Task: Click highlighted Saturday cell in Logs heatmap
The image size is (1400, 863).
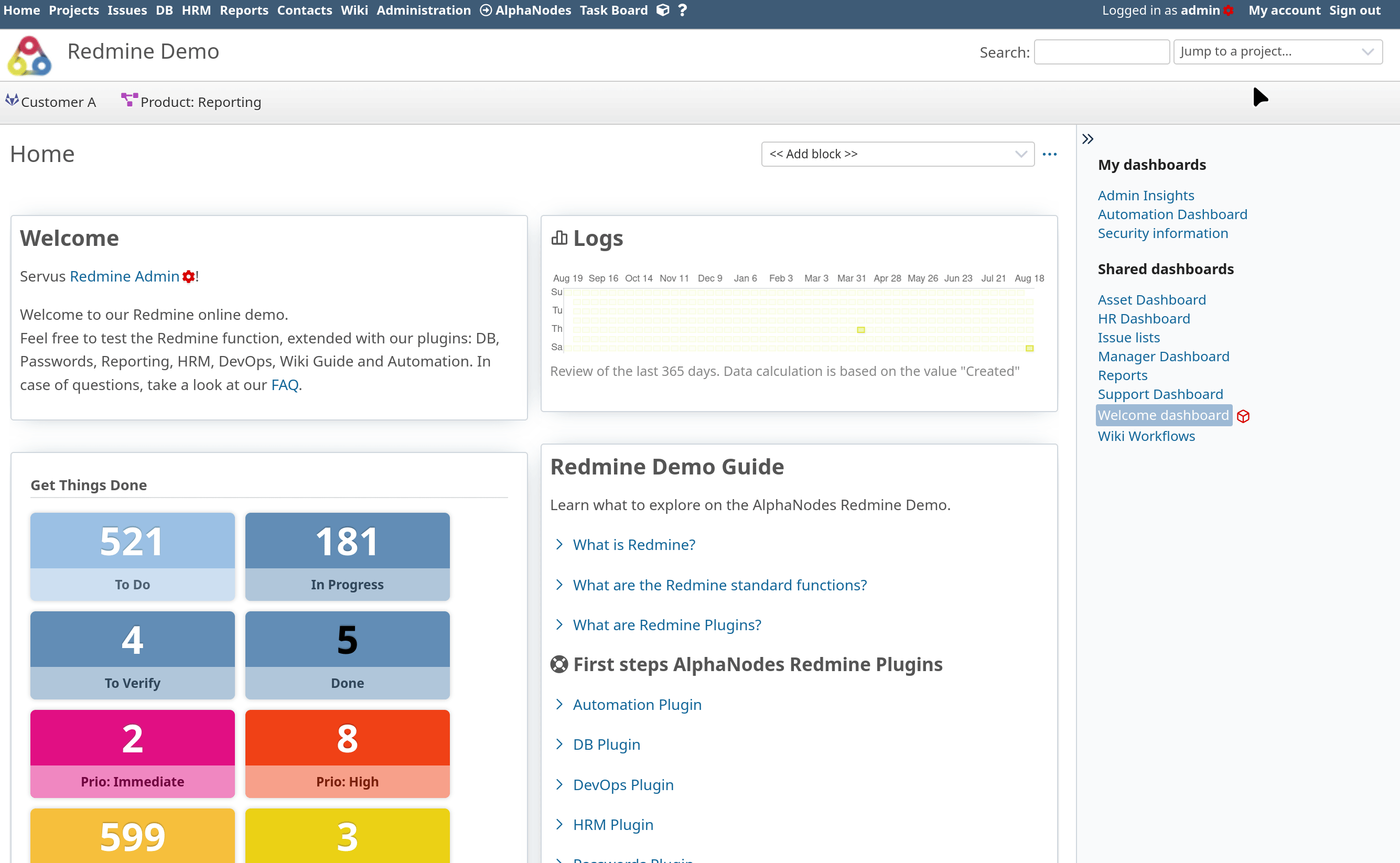Action: pyautogui.click(x=1030, y=348)
